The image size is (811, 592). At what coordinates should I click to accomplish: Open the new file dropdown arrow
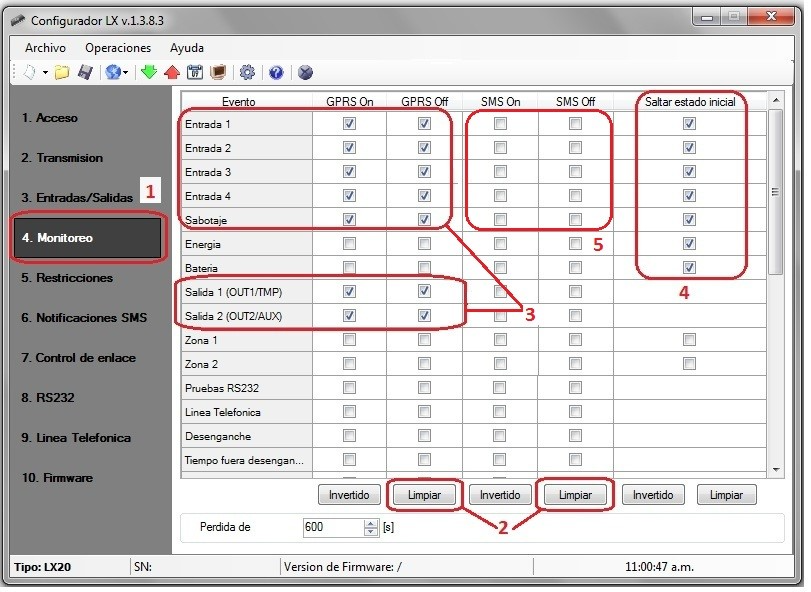tap(46, 73)
